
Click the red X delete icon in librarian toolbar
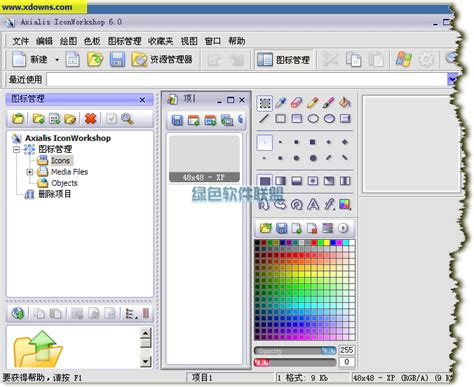(x=90, y=118)
